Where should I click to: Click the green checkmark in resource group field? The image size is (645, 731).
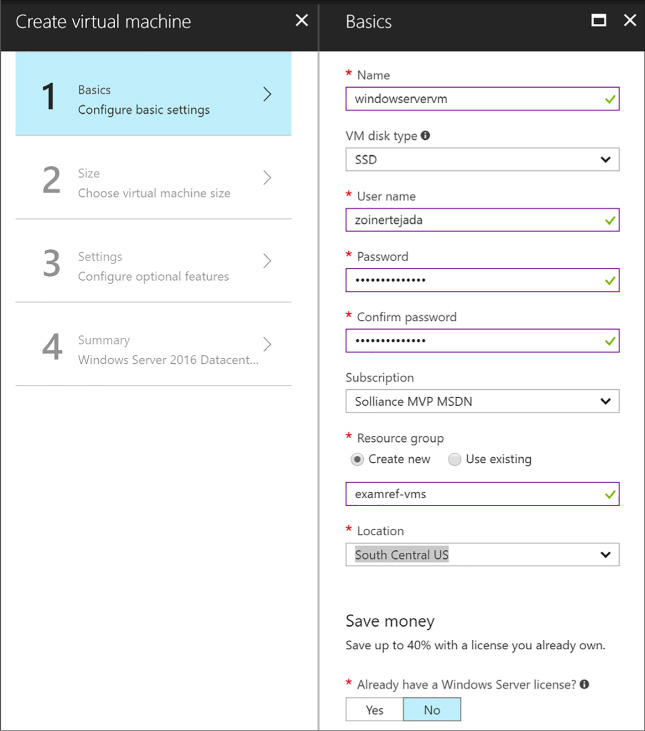pyautogui.click(x=610, y=495)
